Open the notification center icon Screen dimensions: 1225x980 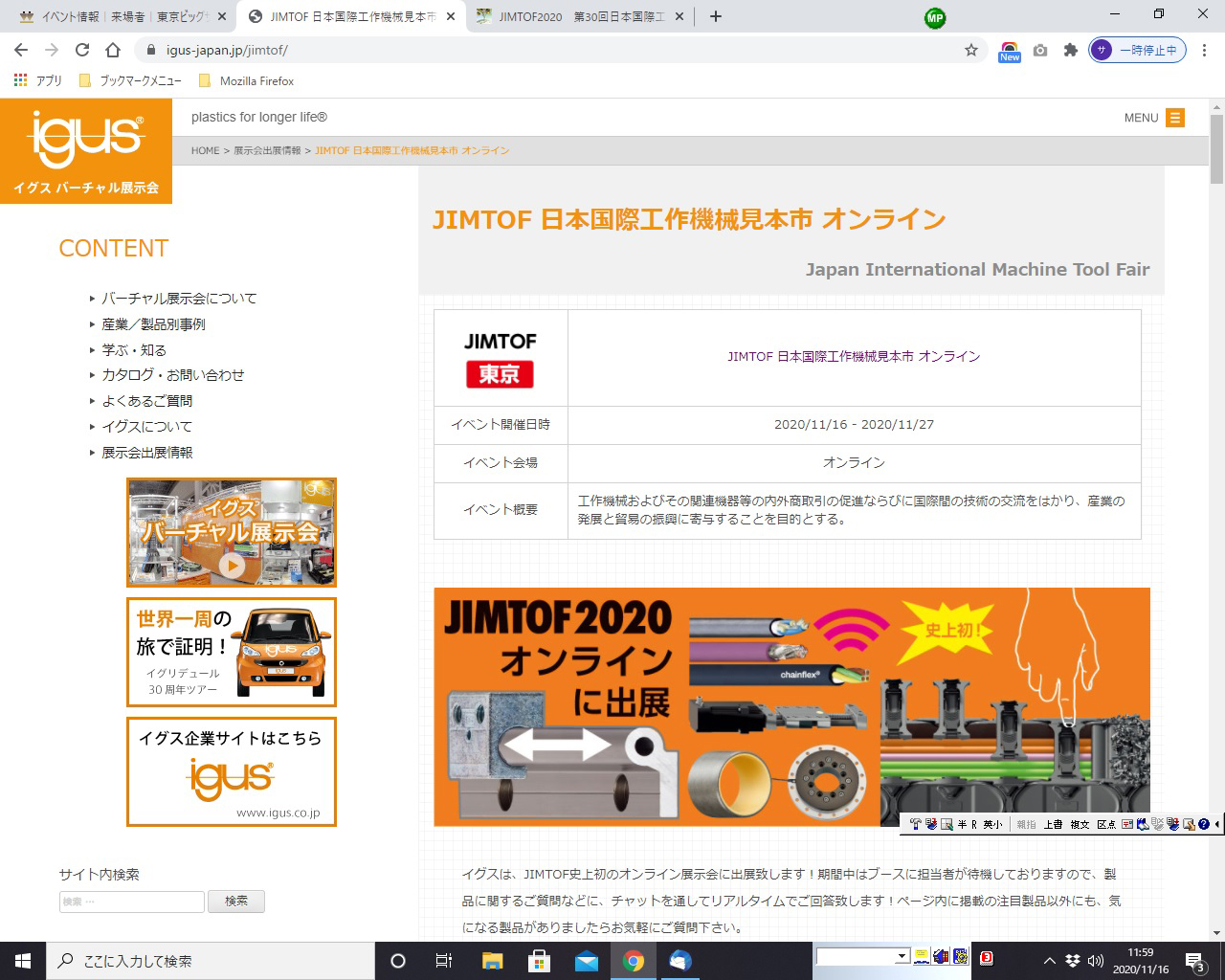(x=1195, y=962)
